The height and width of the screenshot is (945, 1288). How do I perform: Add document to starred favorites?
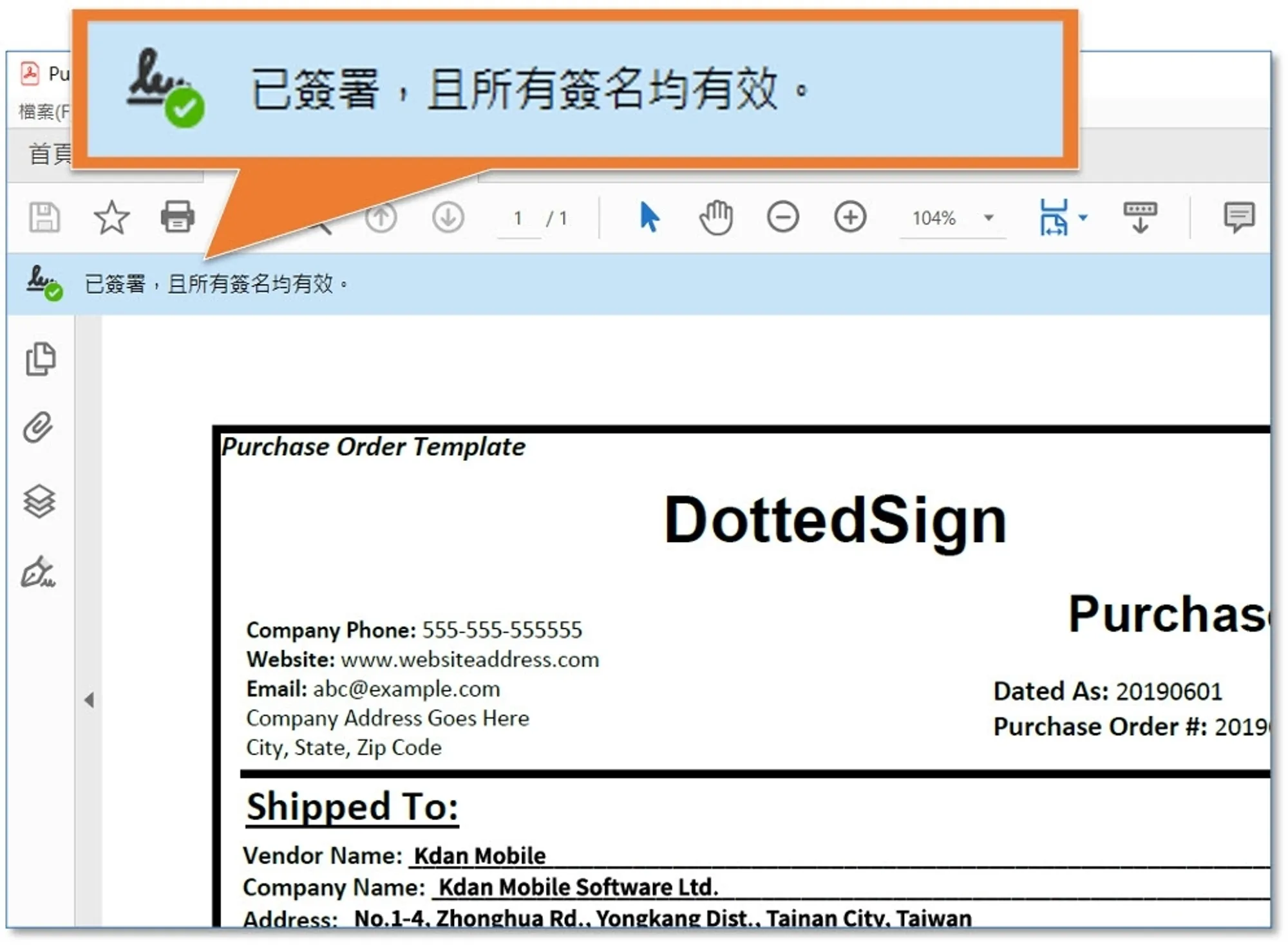tap(111, 217)
